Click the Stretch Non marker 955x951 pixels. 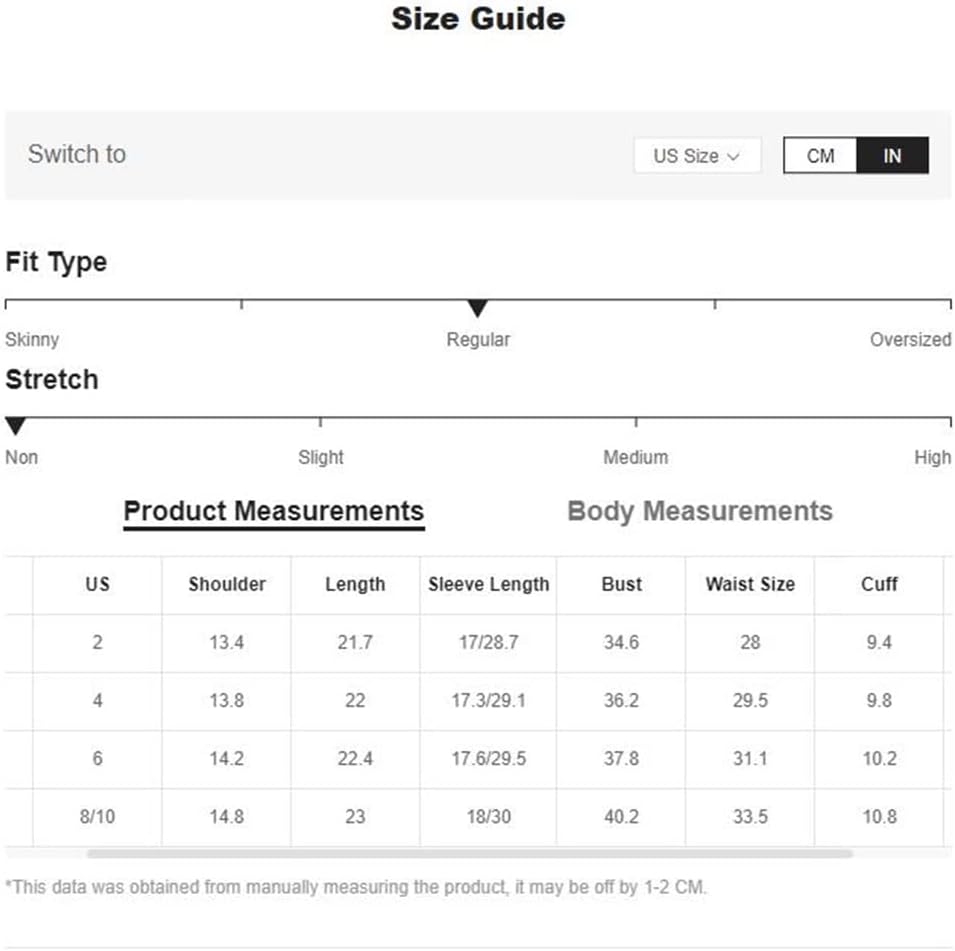coord(15,427)
